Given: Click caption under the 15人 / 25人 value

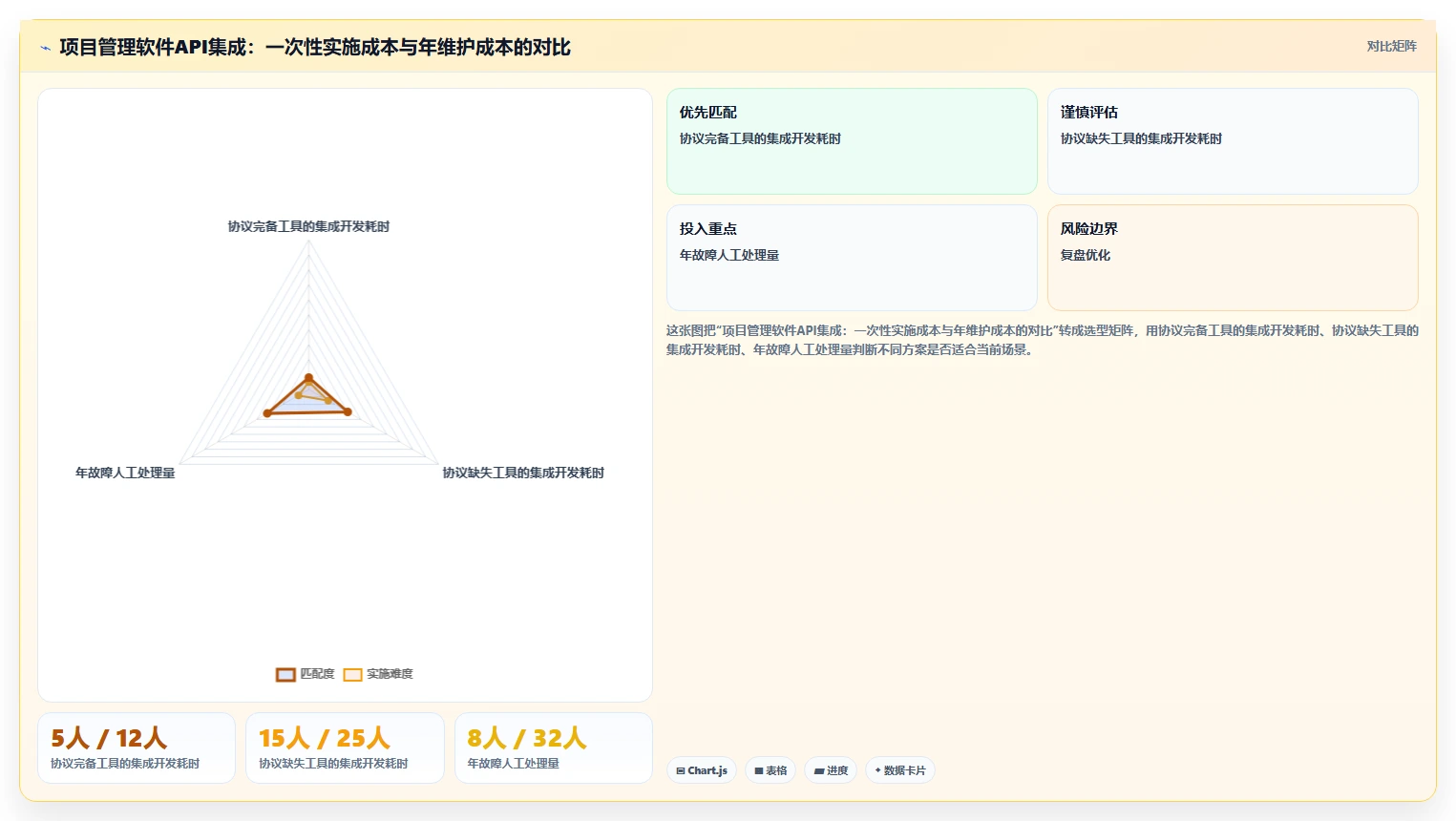Looking at the screenshot, I should click(333, 764).
